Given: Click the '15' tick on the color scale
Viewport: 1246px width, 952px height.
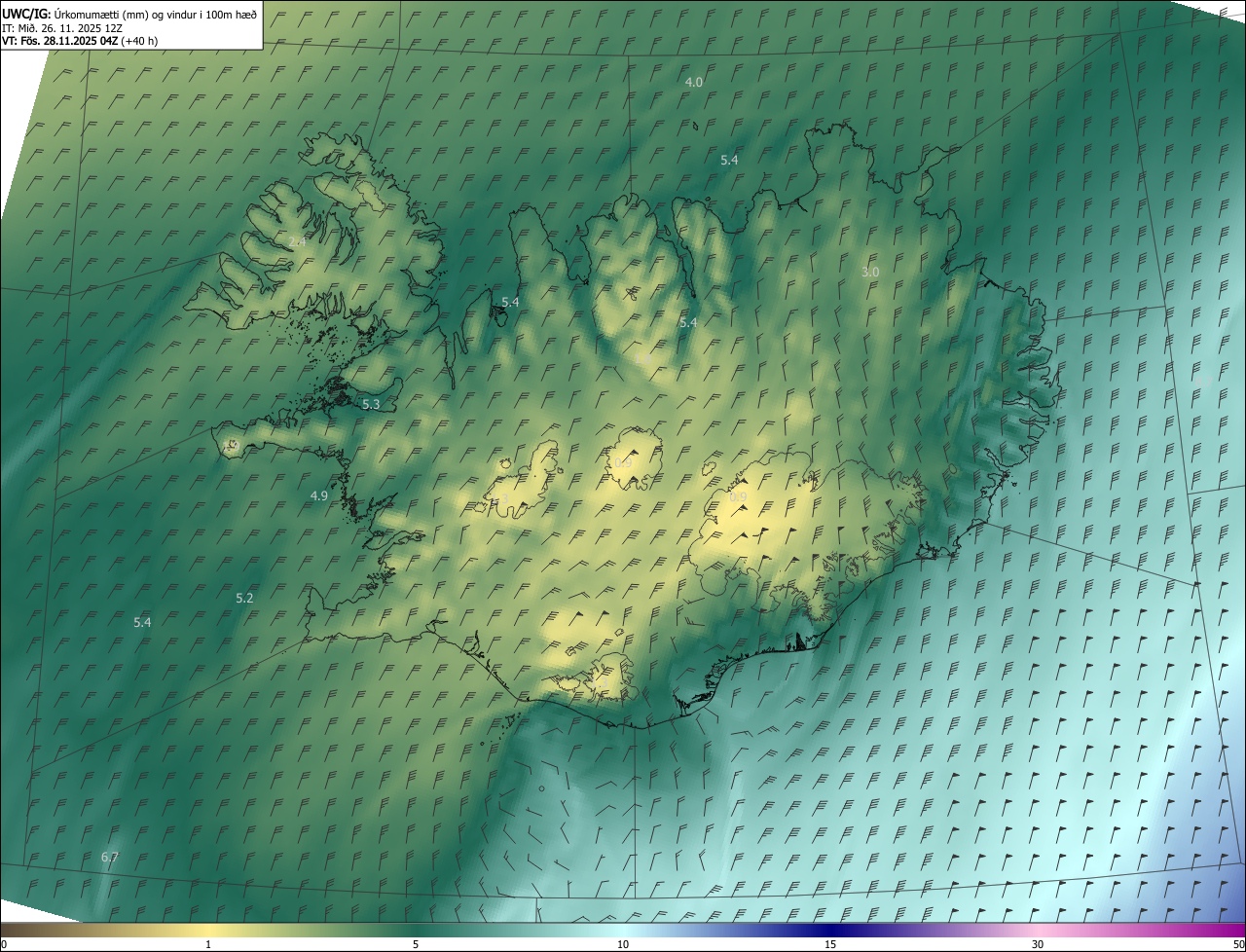Looking at the screenshot, I should click(x=830, y=945).
